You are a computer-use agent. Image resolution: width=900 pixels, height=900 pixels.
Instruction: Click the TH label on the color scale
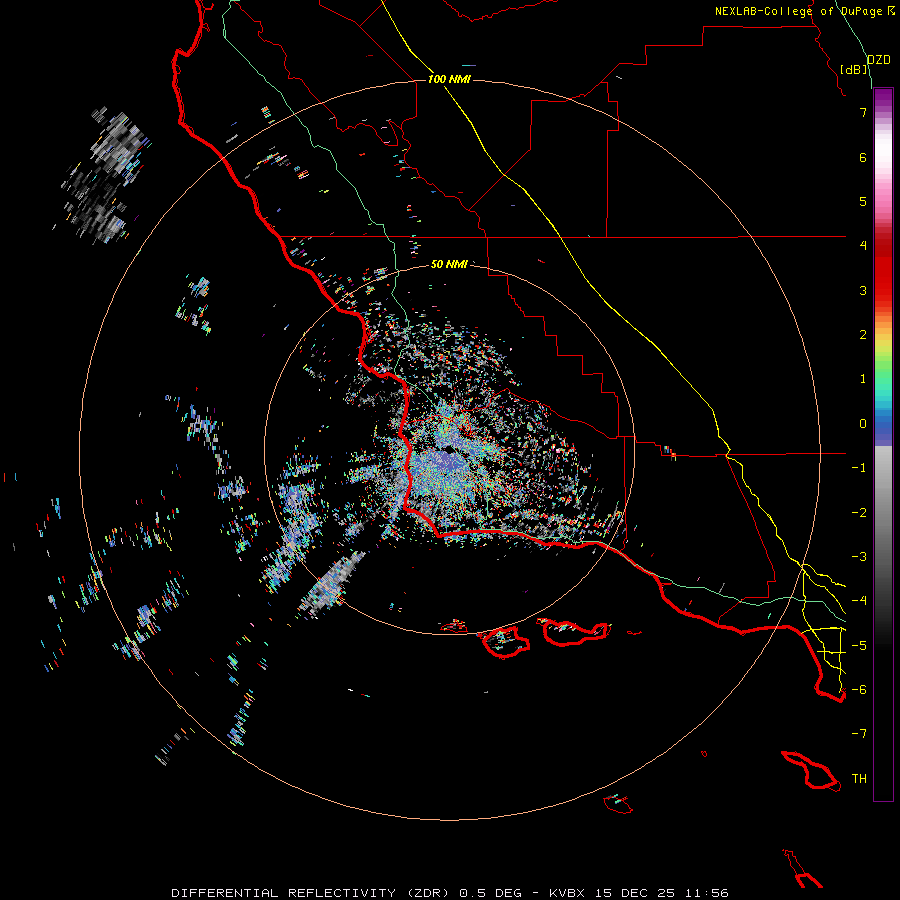pyautogui.click(x=859, y=779)
